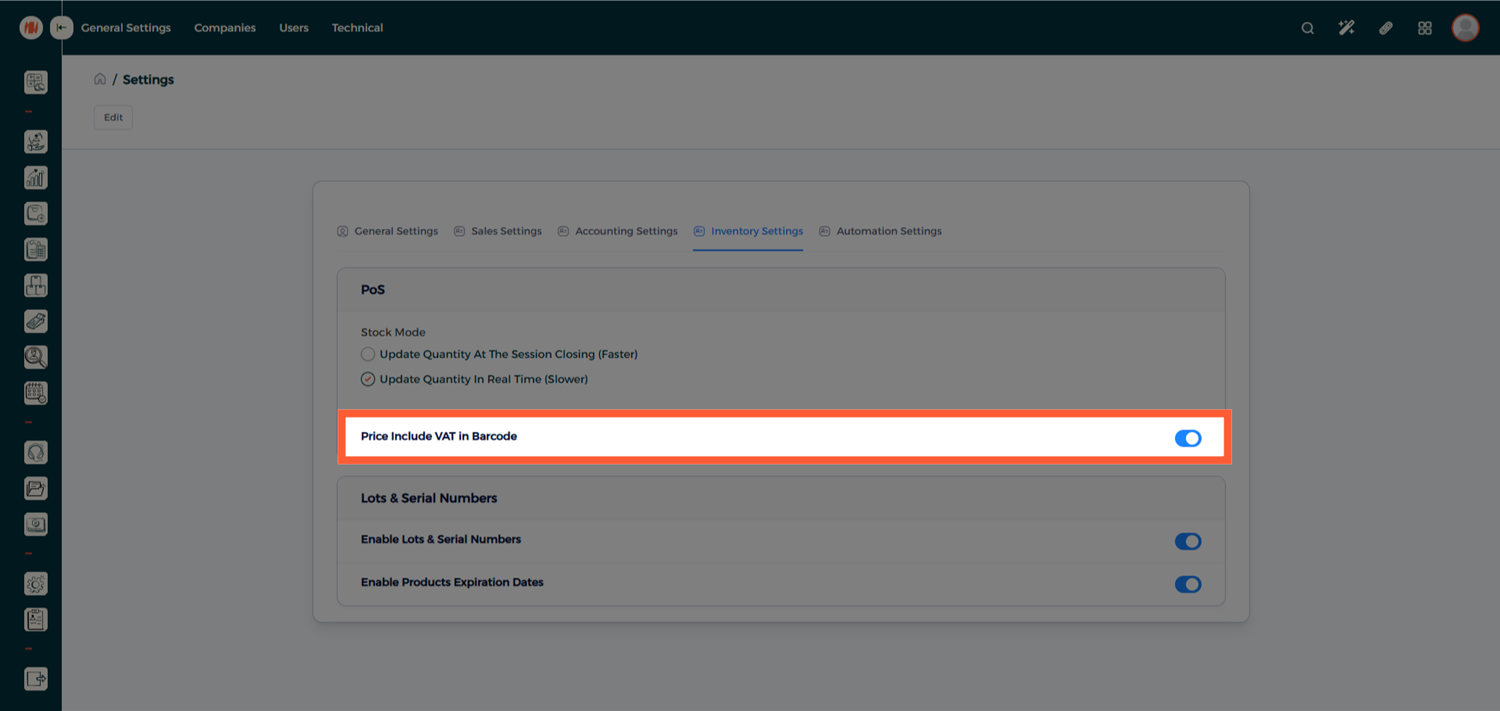This screenshot has height=711, width=1500.
Task: Open the bar chart analytics sidebar icon
Action: click(x=36, y=178)
